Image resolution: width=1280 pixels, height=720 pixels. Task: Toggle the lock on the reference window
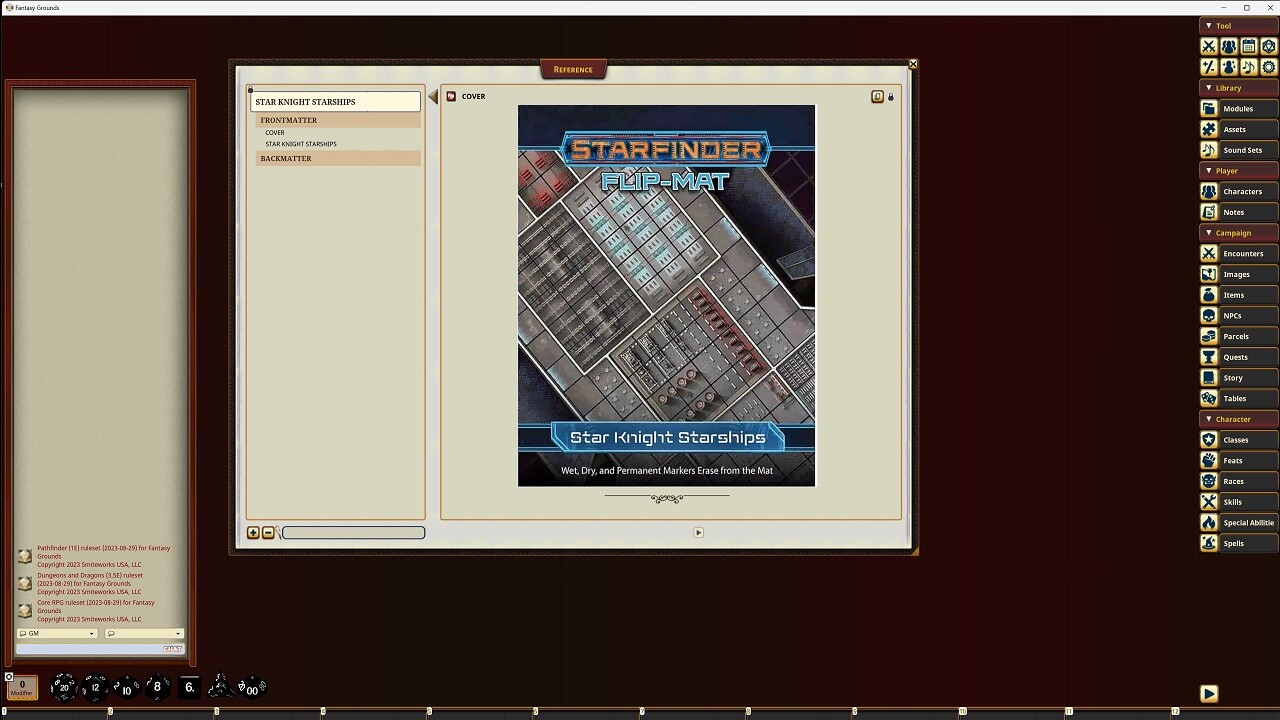[x=891, y=96]
